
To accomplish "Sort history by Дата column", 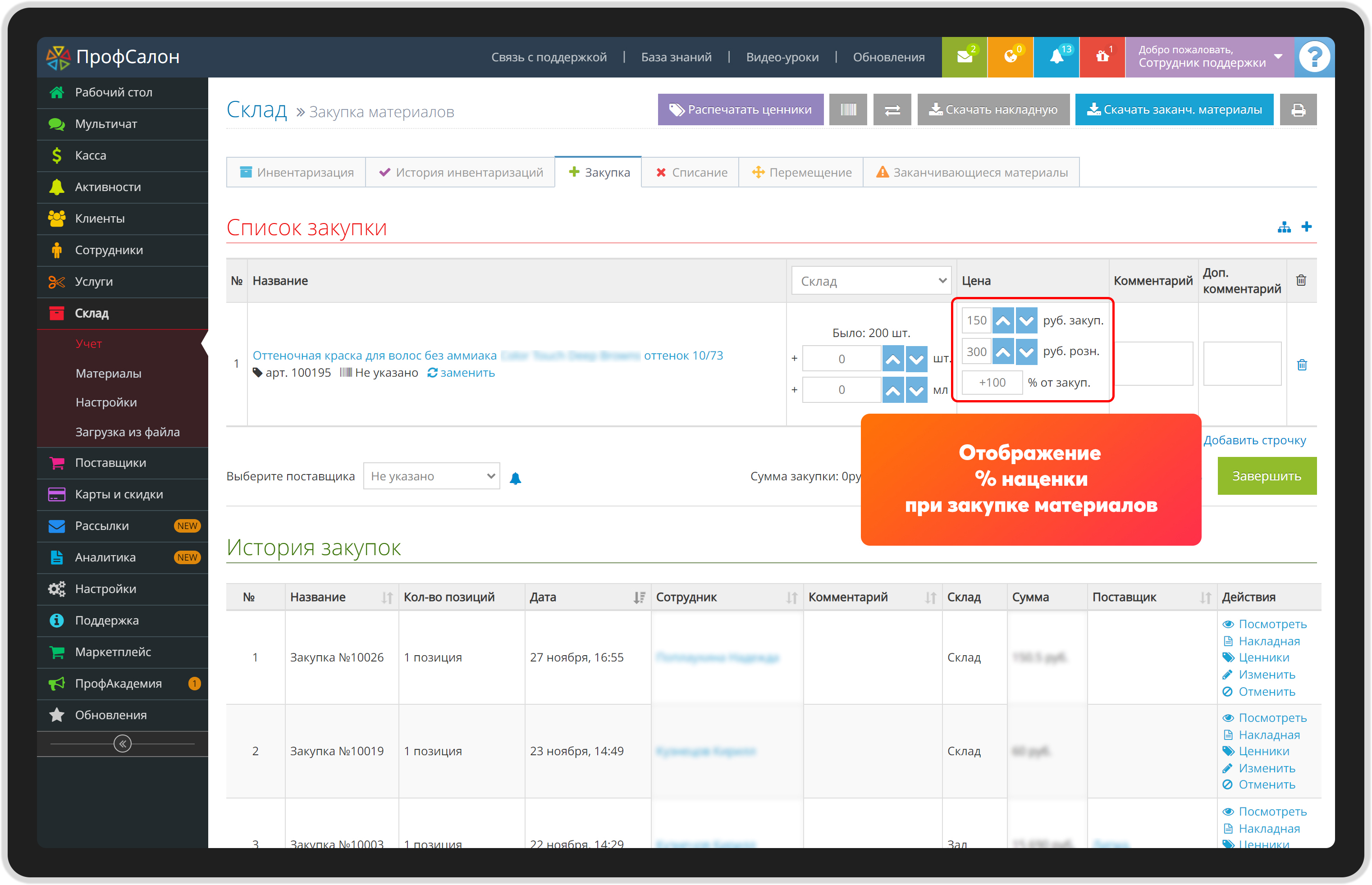I will 639,598.
